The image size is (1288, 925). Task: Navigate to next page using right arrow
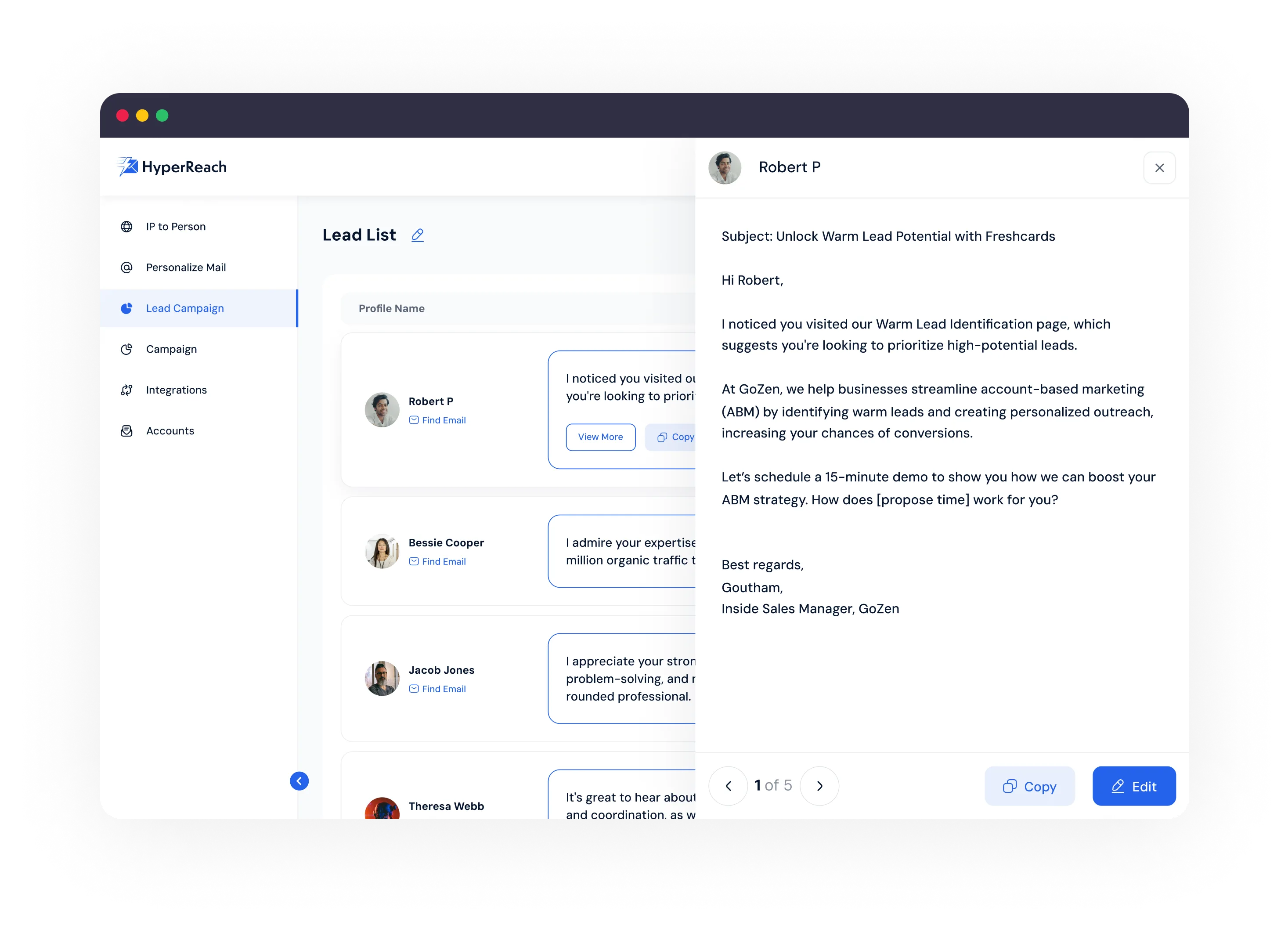tap(820, 785)
